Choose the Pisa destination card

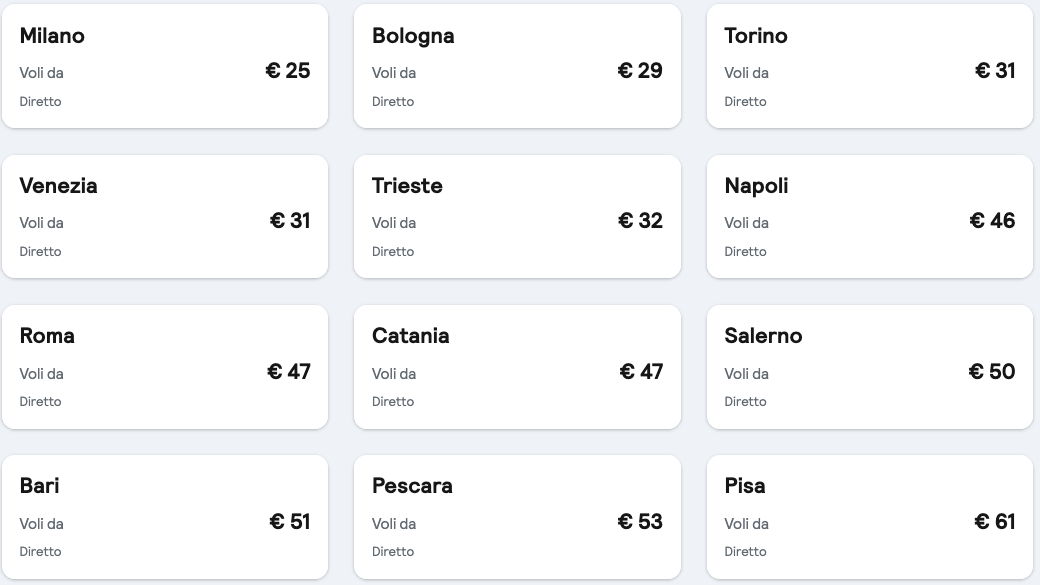(870, 517)
